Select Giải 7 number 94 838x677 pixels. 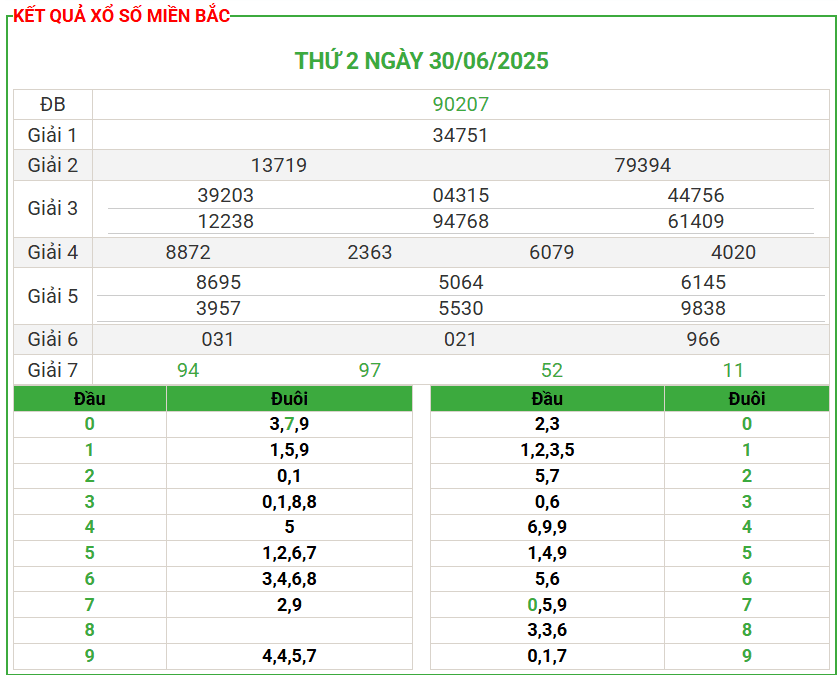(188, 370)
